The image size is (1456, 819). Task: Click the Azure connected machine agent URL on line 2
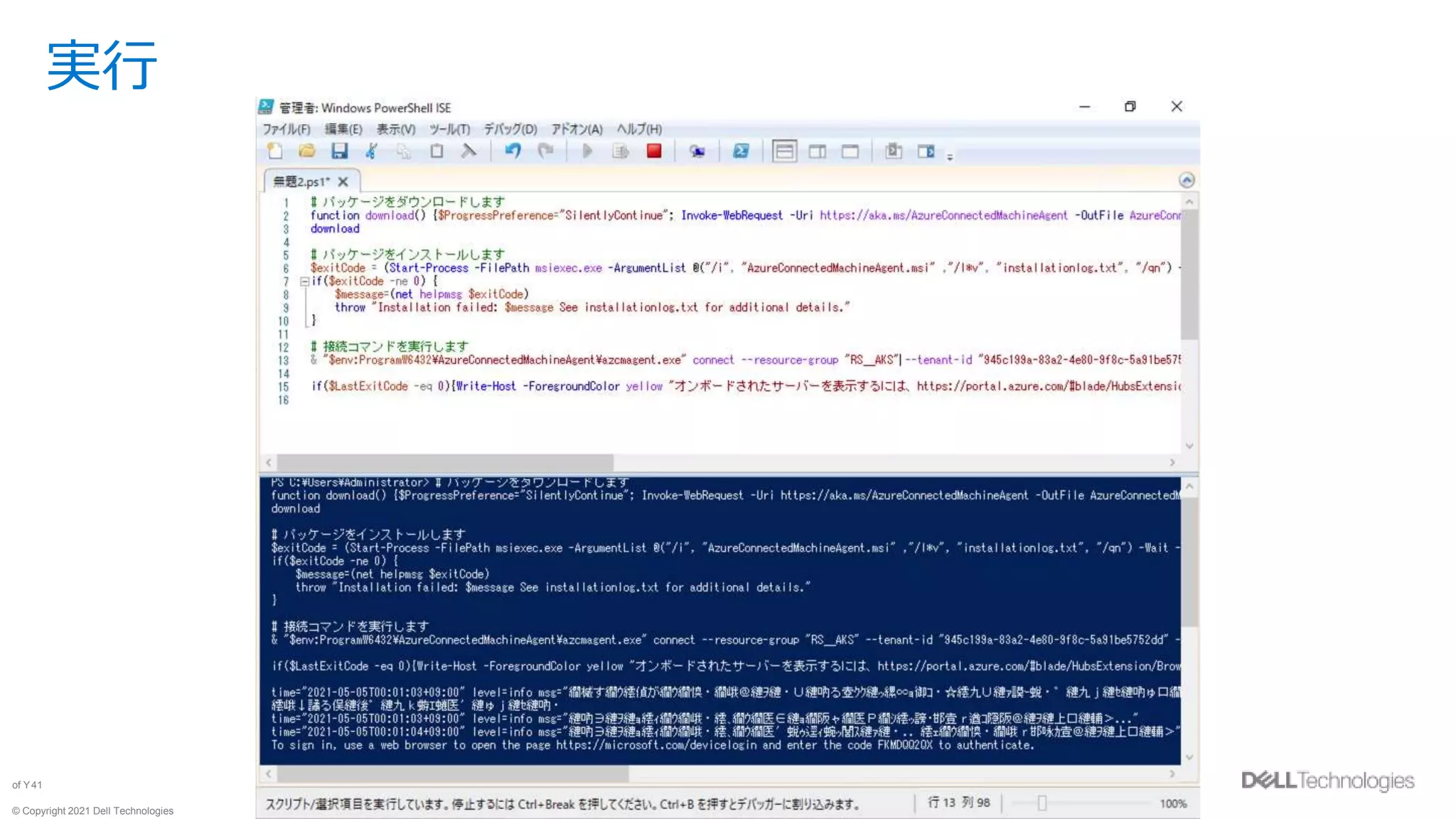(943, 215)
